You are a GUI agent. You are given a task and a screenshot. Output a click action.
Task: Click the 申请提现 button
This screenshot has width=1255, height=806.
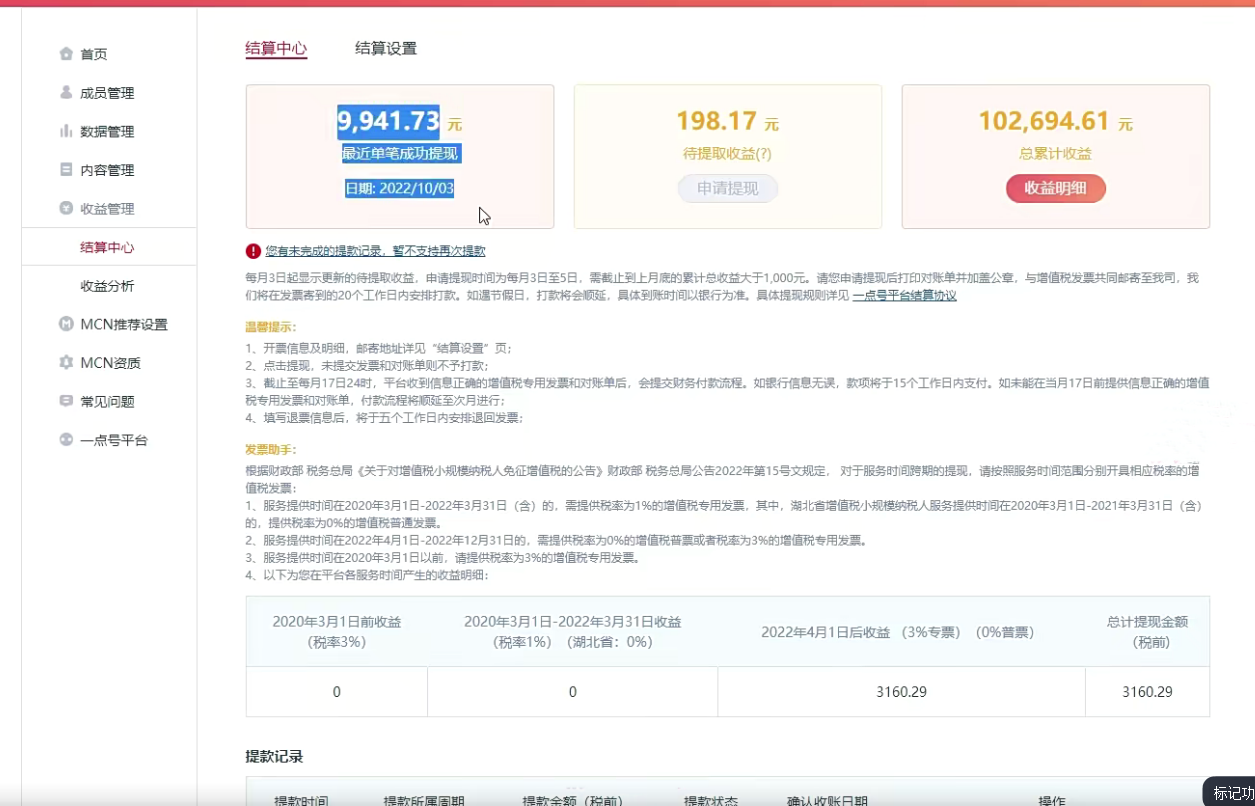[x=727, y=189]
